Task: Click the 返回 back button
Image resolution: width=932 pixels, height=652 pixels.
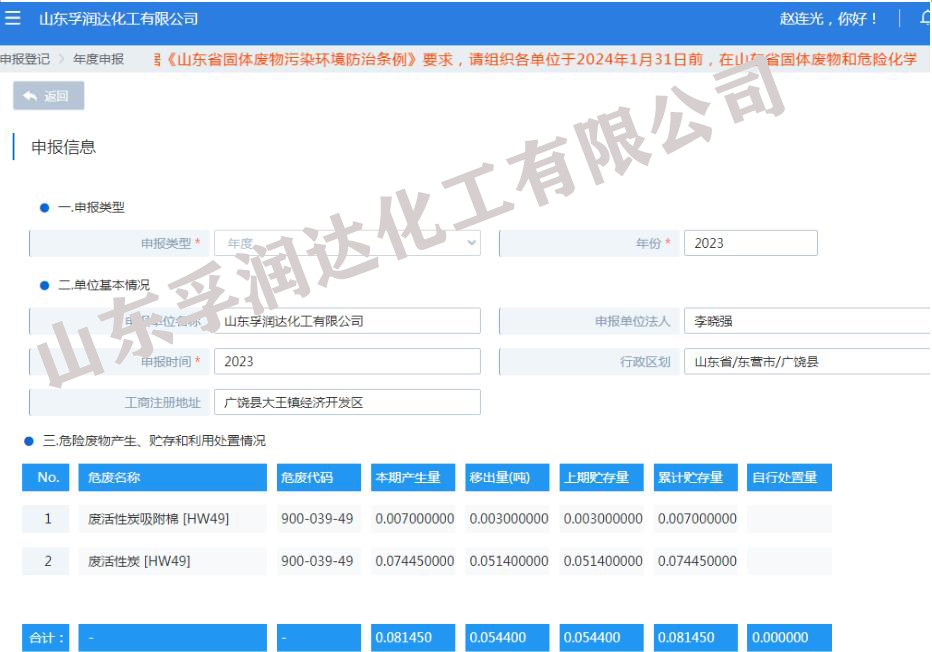Action: [x=49, y=96]
